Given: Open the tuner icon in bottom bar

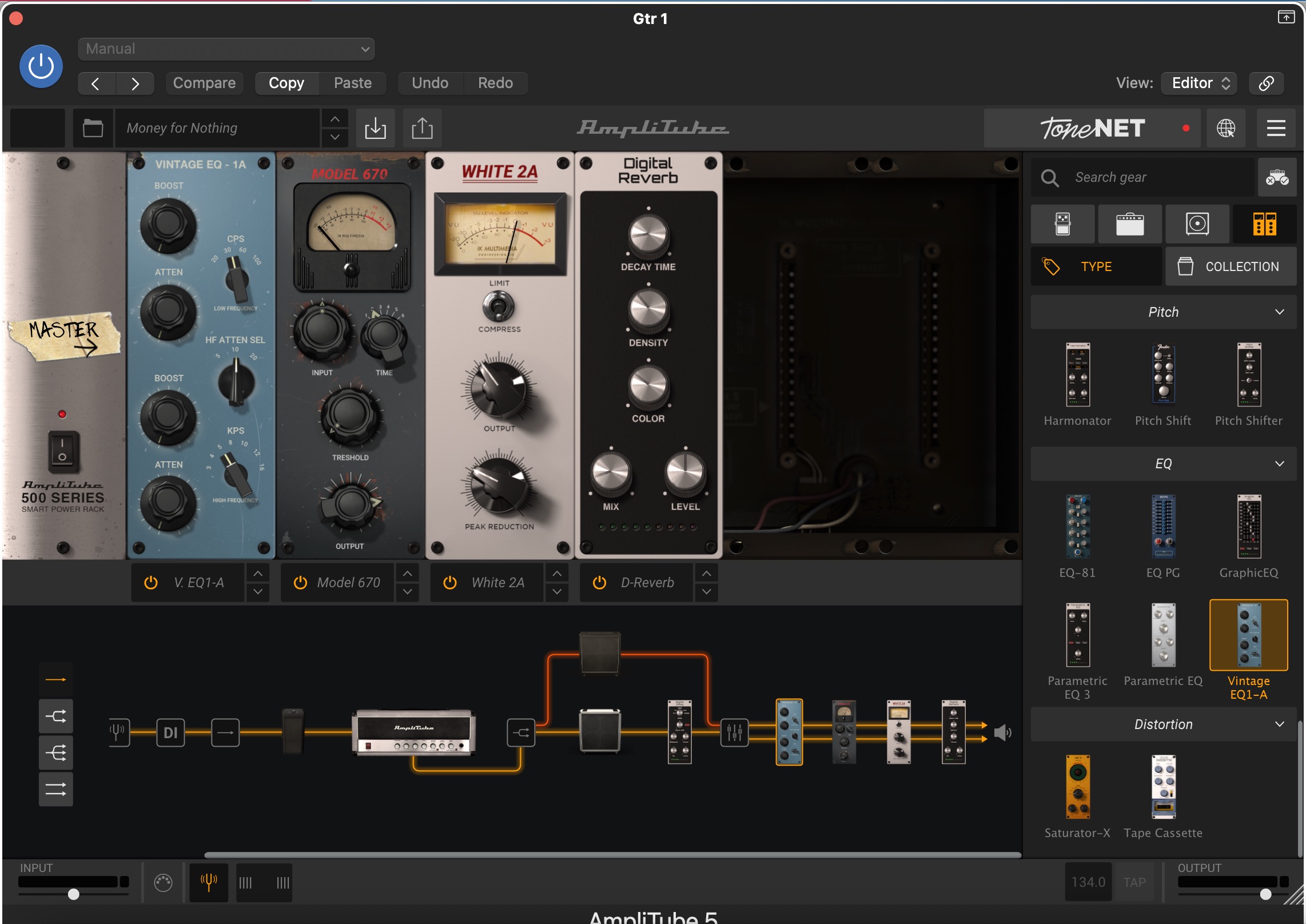Looking at the screenshot, I should tap(209, 882).
